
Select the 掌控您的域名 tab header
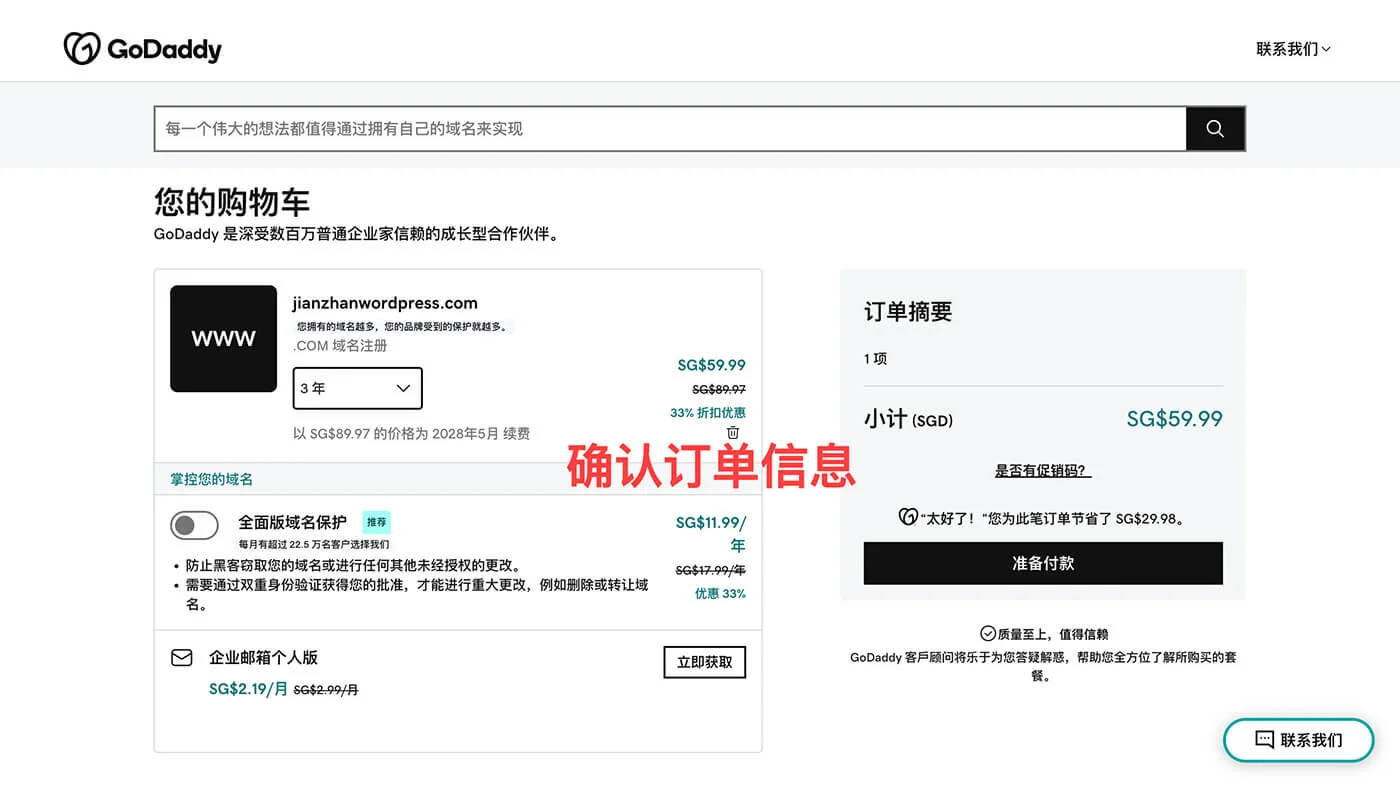click(210, 479)
